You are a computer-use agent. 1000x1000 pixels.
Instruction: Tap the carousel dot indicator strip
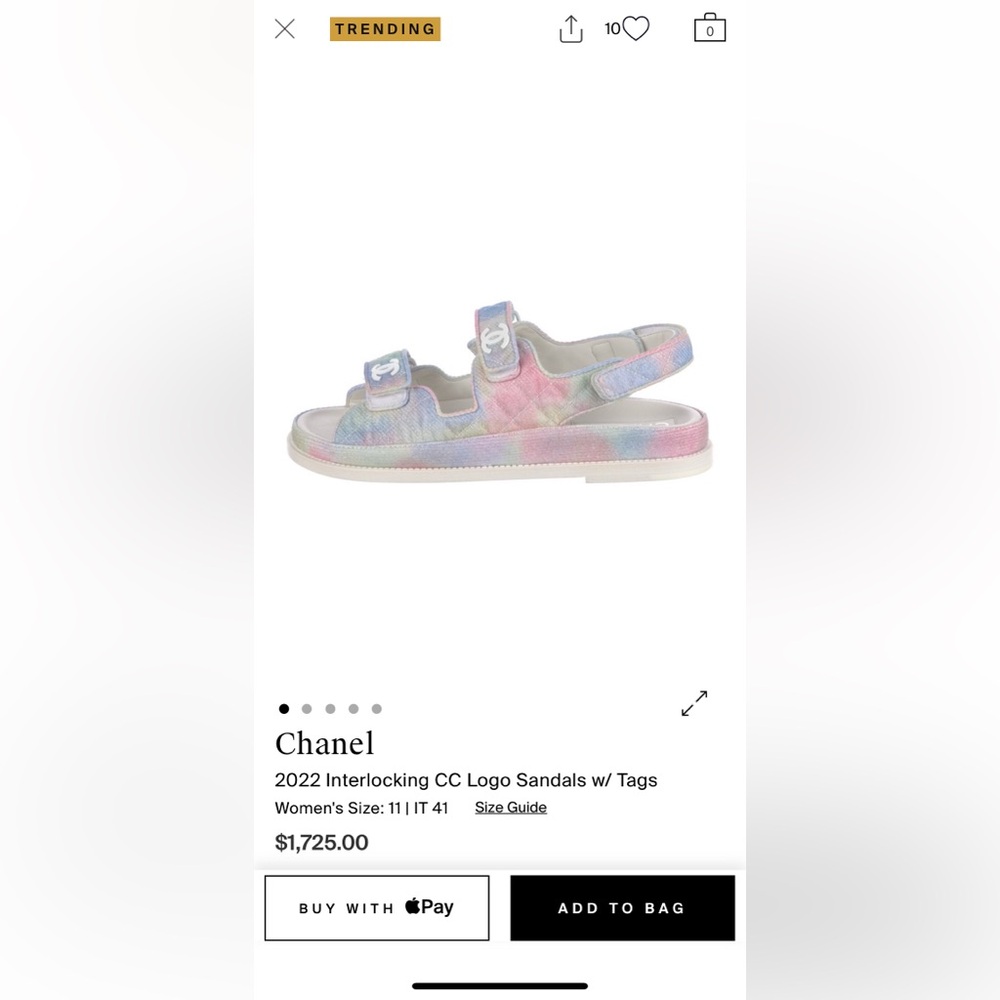click(x=330, y=708)
